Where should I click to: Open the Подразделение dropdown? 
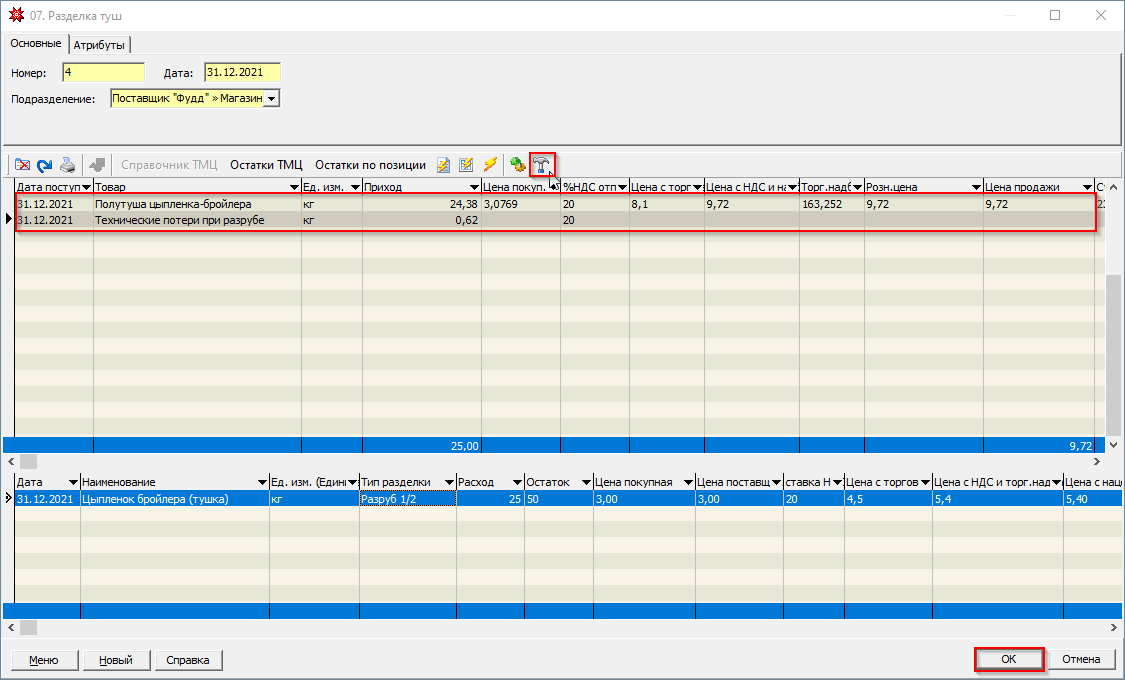click(x=271, y=99)
